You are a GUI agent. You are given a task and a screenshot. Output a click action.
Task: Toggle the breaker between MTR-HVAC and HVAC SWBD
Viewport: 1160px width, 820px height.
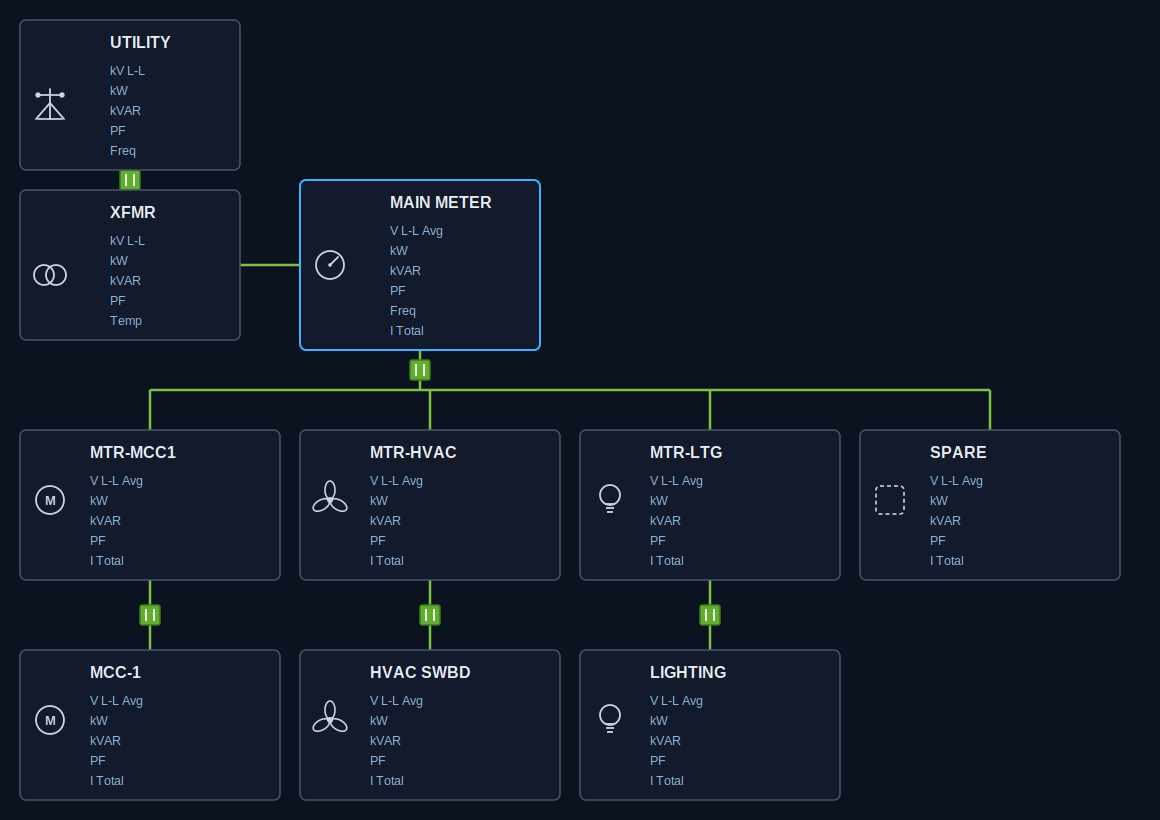[x=430, y=615]
